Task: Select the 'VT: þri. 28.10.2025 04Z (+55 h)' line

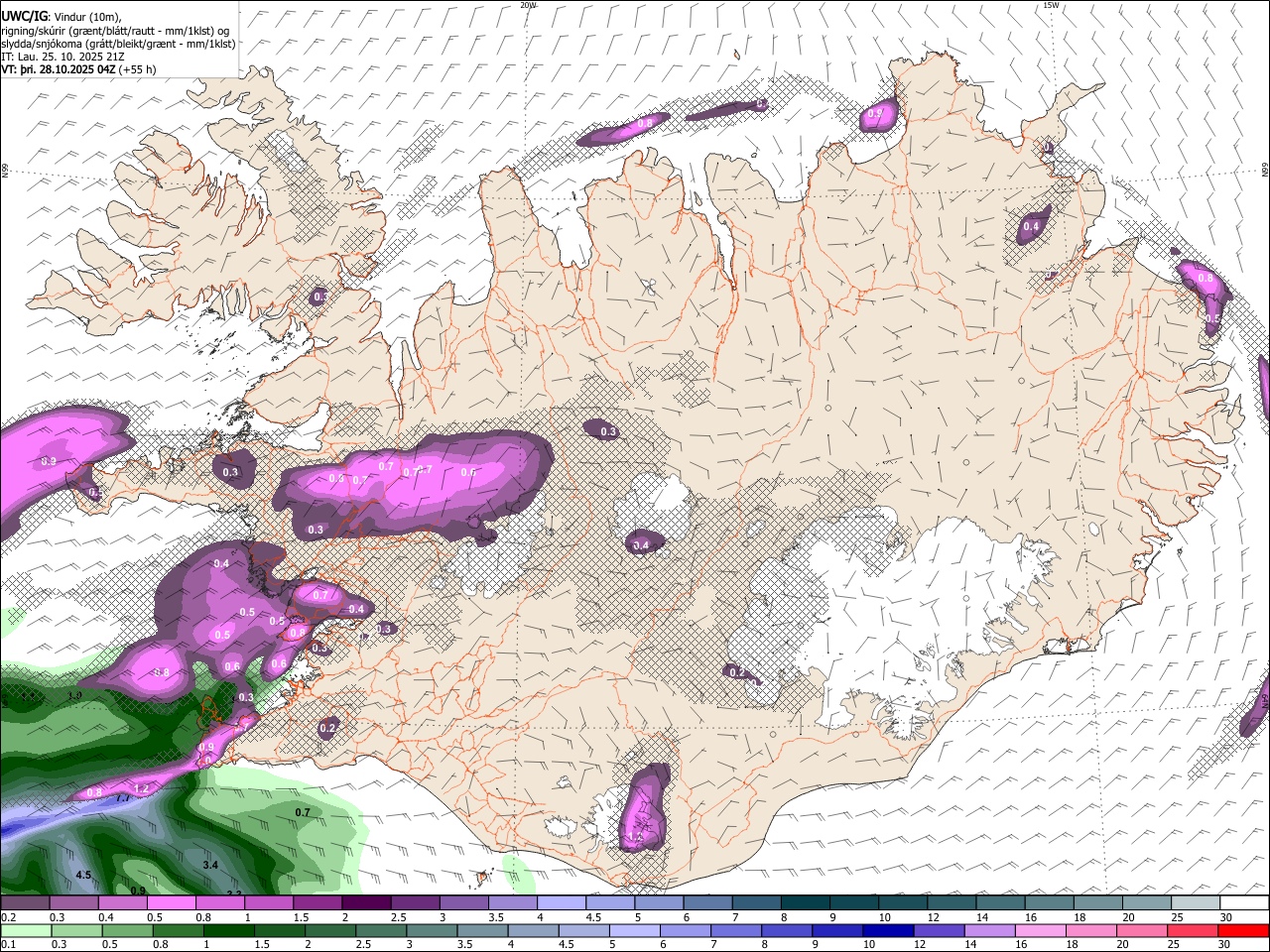Action: [x=78, y=69]
